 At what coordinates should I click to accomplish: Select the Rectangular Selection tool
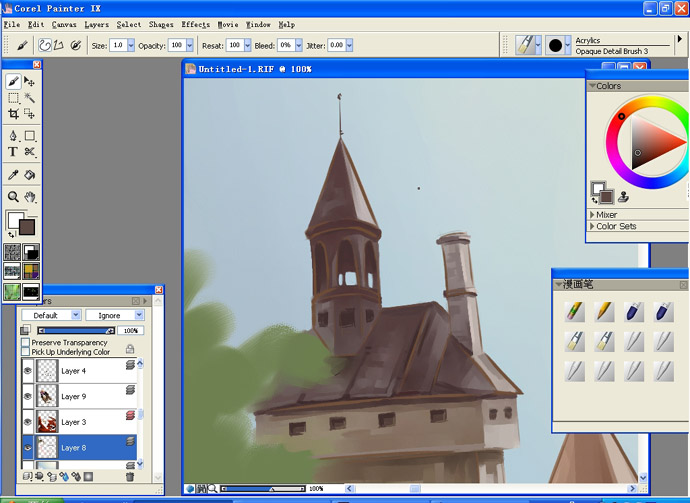[13, 97]
